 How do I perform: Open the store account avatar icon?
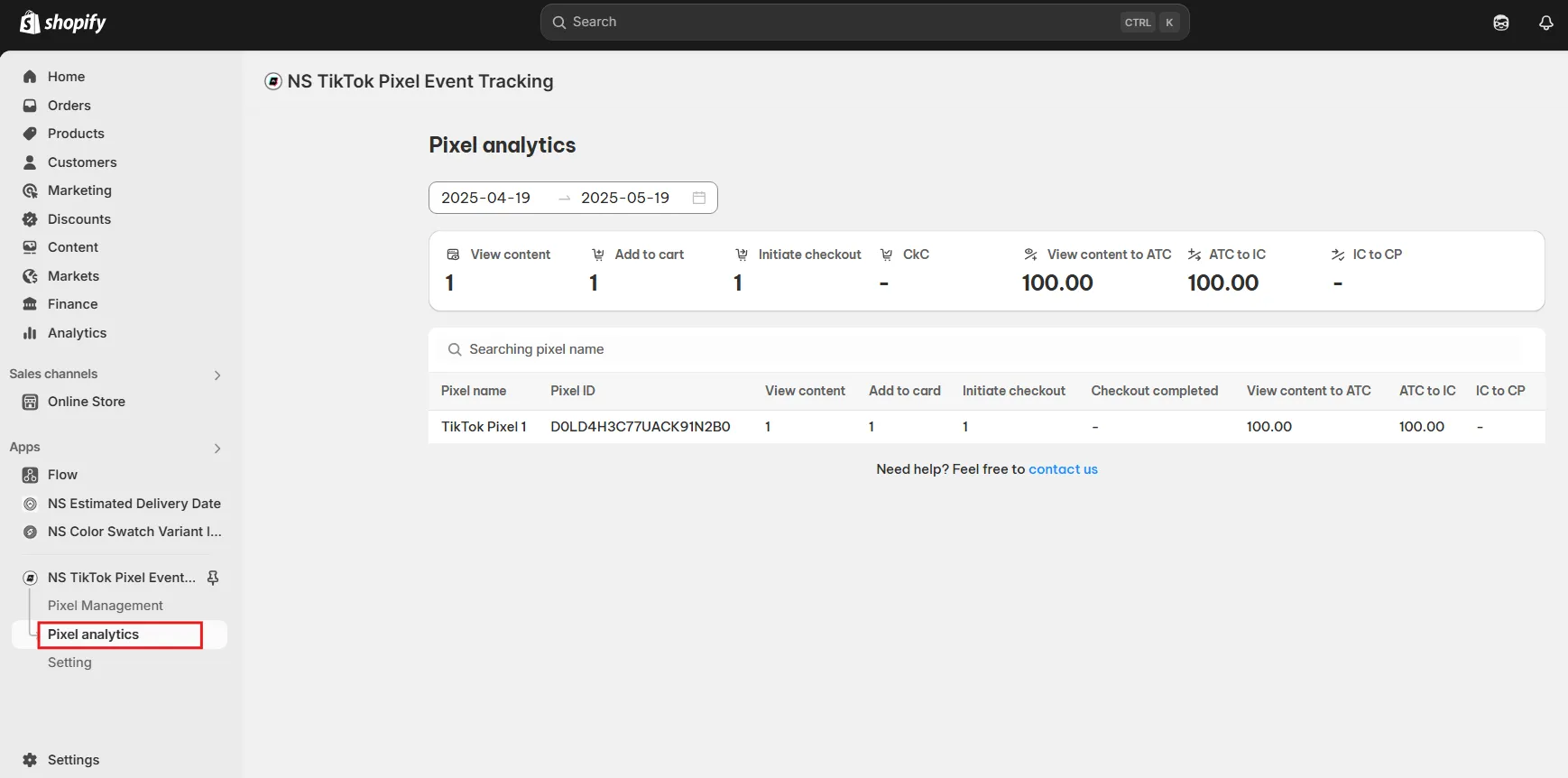click(x=1501, y=23)
